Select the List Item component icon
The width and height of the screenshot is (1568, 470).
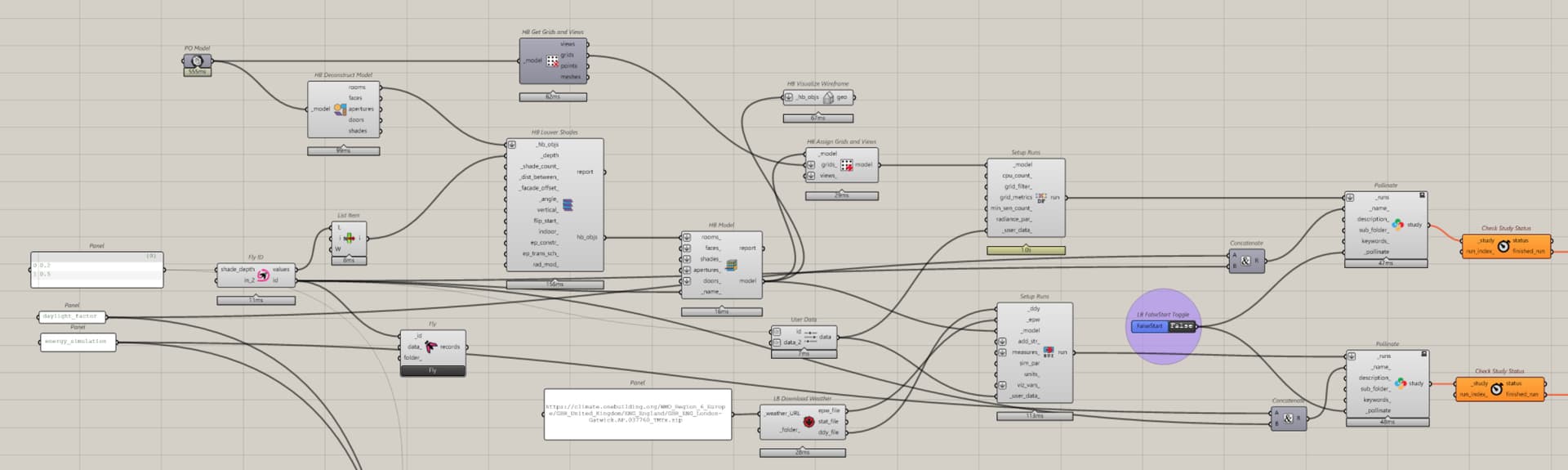(350, 238)
